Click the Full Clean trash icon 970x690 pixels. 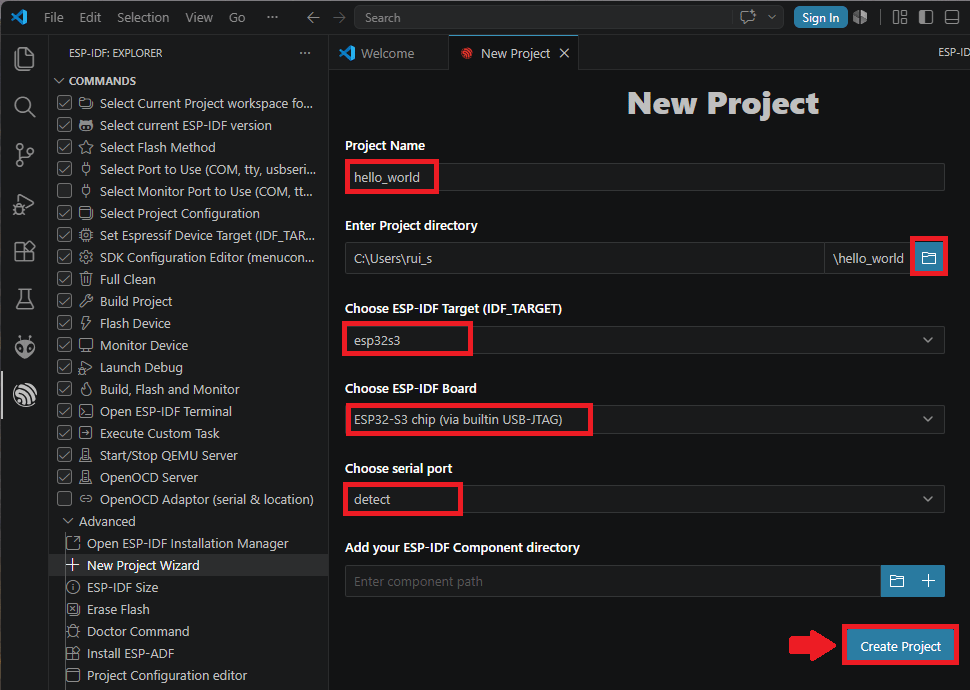[86, 279]
